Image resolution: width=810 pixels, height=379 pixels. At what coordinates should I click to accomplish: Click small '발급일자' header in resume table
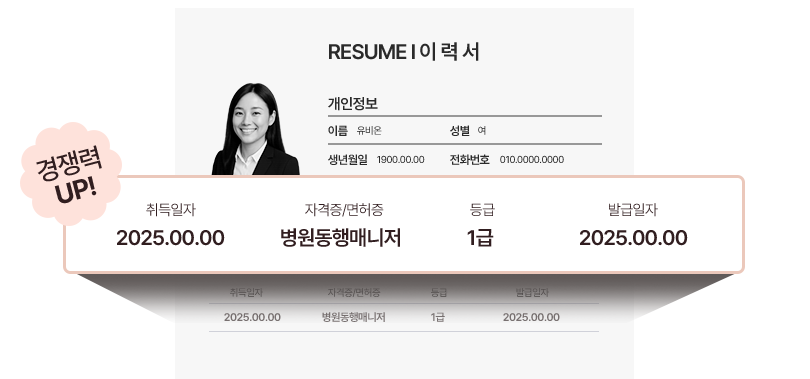532,293
